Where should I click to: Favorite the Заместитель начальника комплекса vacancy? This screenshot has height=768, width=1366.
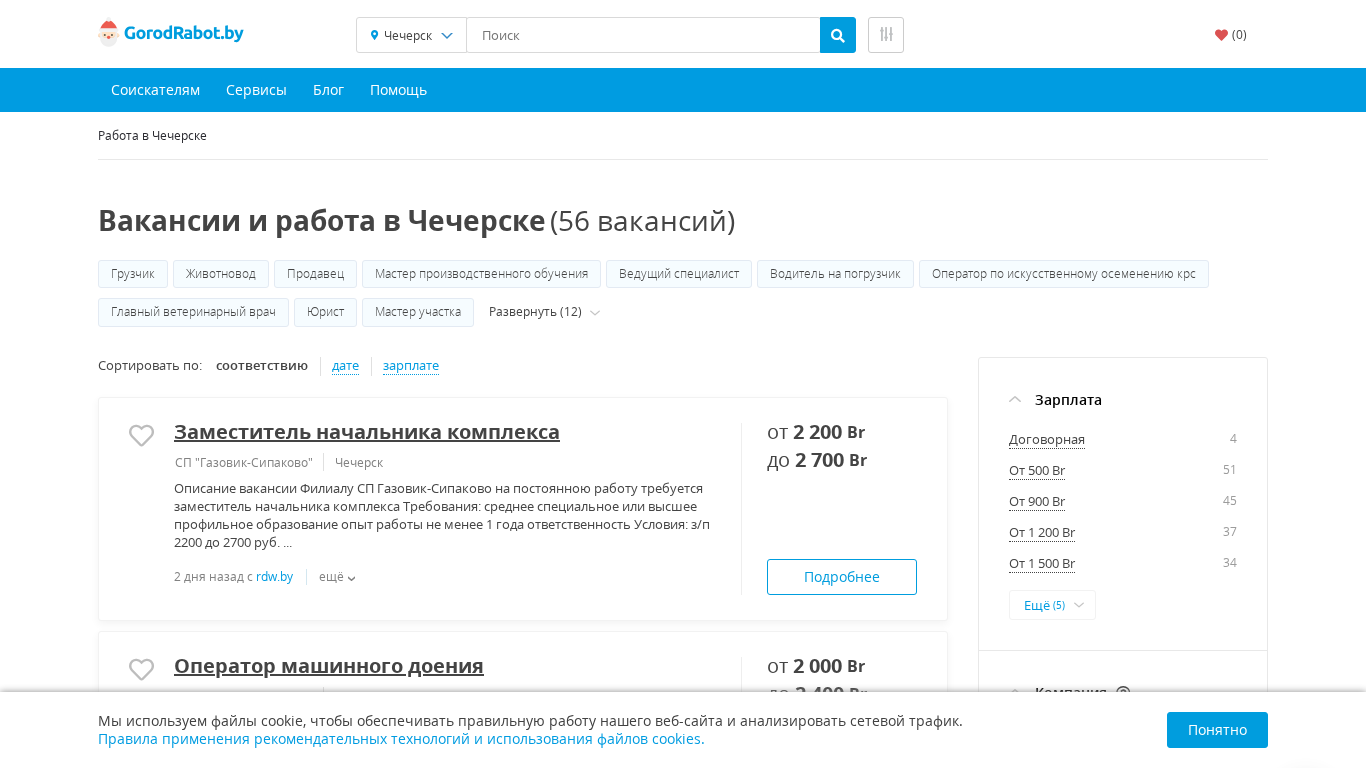tap(141, 436)
